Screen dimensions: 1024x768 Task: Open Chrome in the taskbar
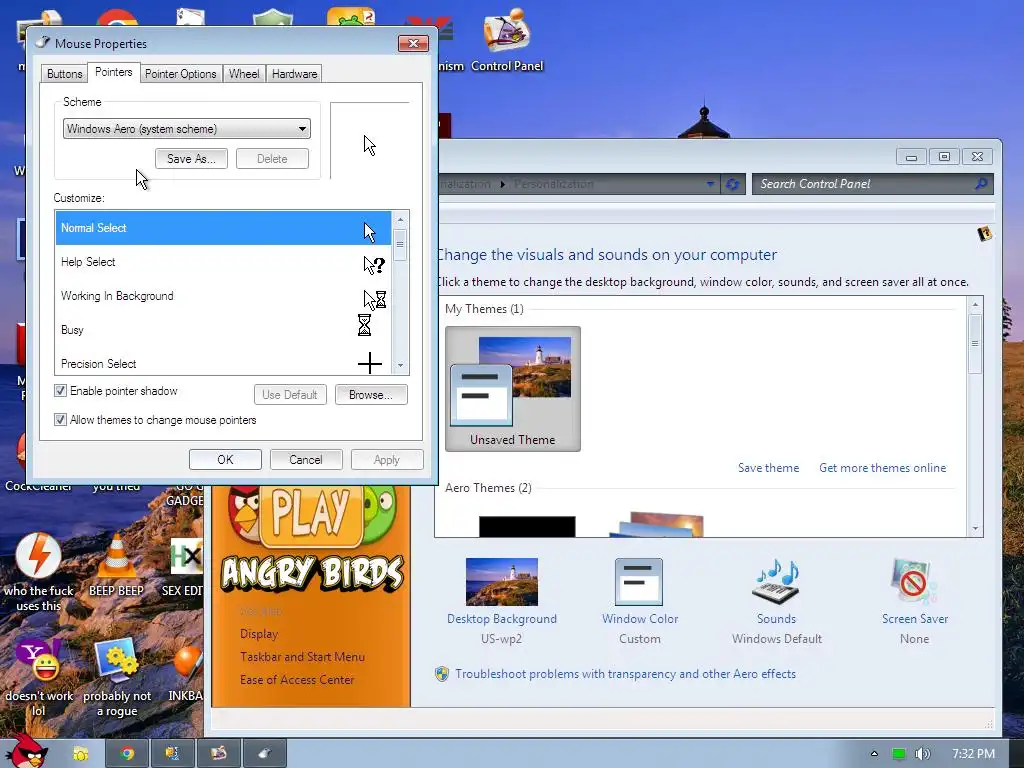(x=127, y=754)
